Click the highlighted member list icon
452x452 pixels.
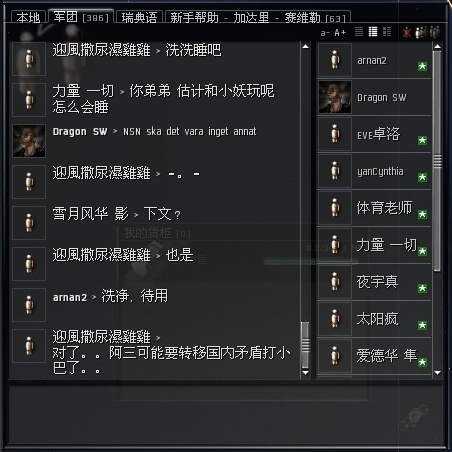point(421,32)
